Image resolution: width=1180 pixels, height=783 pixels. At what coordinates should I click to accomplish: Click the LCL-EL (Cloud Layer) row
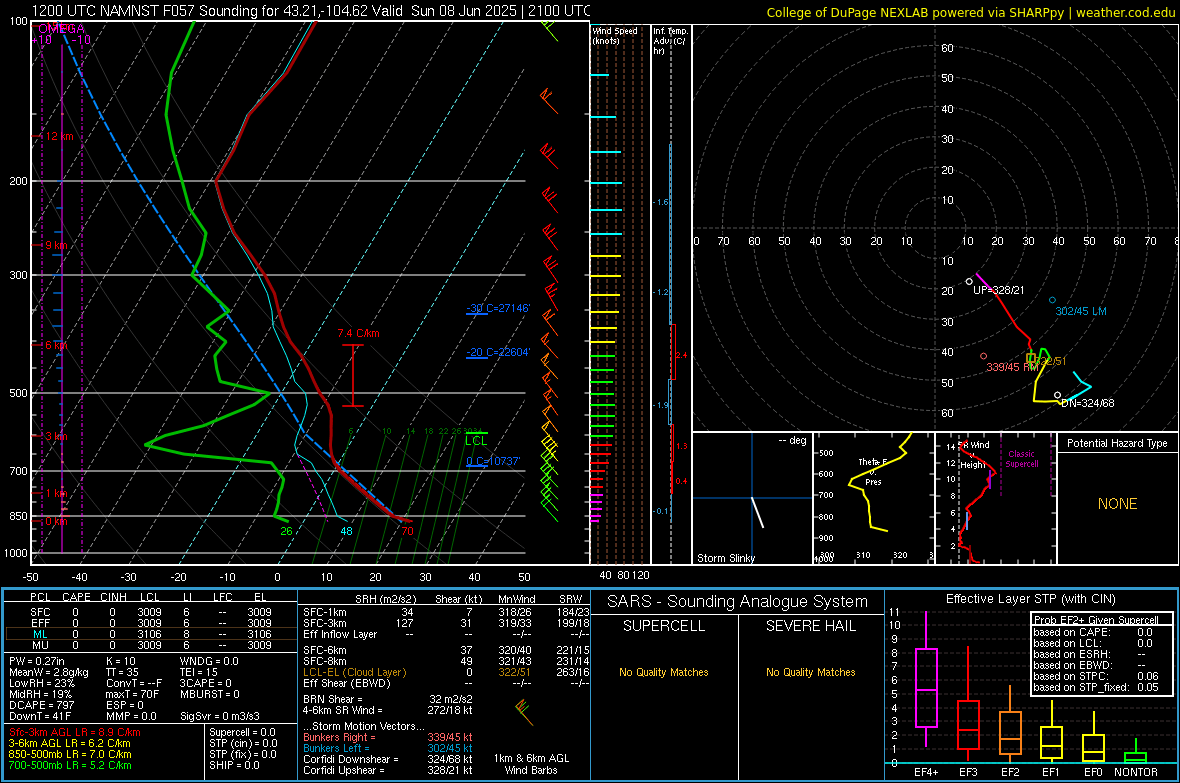tap(446, 672)
